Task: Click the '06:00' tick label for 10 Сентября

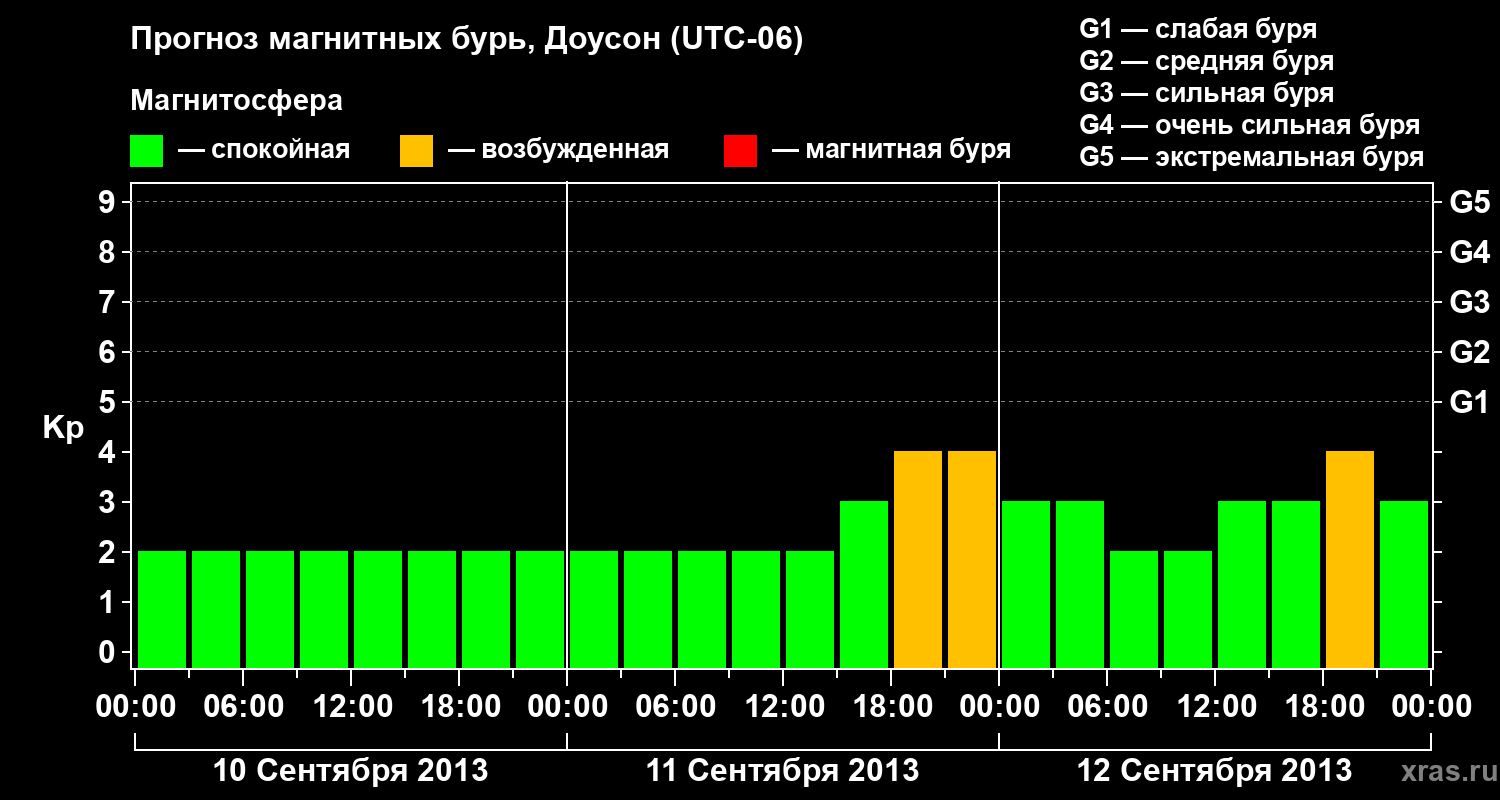Action: [x=243, y=707]
